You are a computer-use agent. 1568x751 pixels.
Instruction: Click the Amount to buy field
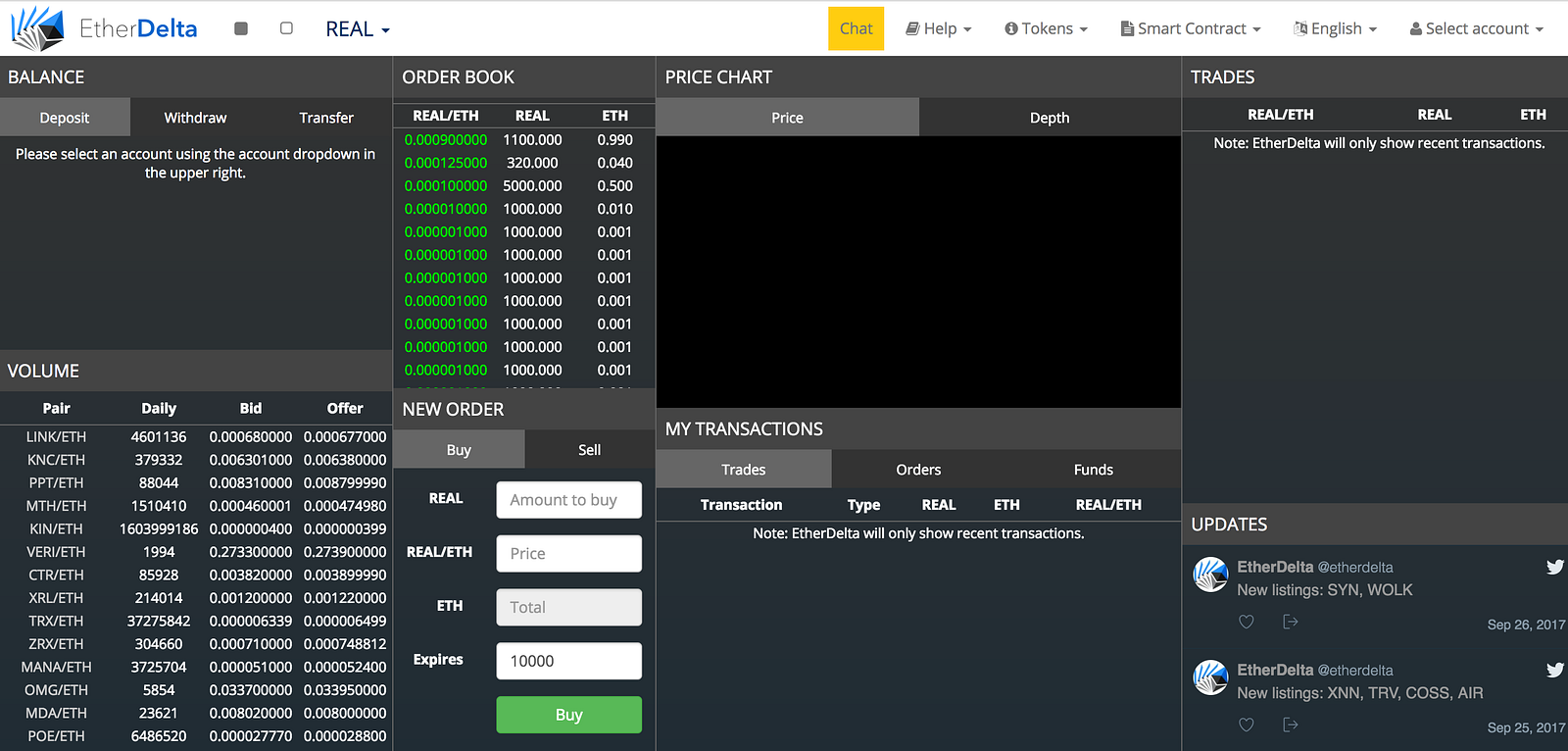(x=568, y=500)
